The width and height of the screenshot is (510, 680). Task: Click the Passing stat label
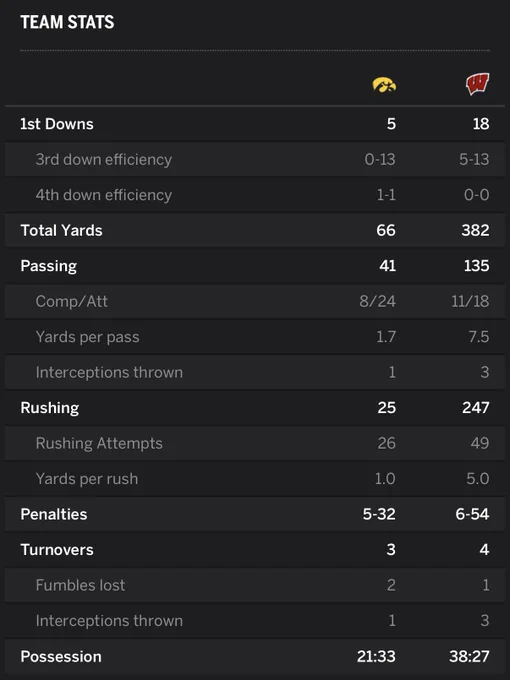pos(49,266)
